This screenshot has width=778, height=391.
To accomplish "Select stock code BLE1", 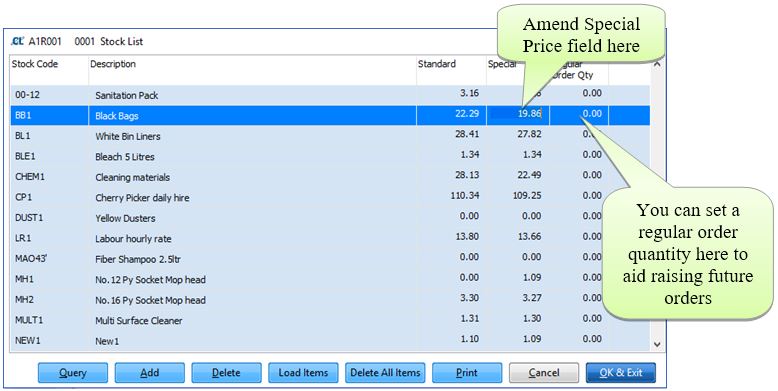I will (25, 156).
